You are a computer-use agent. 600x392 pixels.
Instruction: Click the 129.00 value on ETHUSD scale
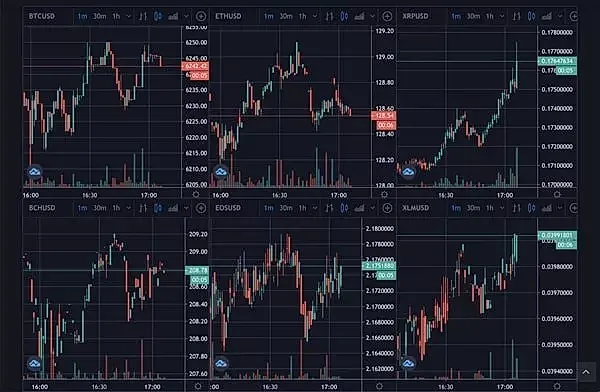(x=385, y=57)
